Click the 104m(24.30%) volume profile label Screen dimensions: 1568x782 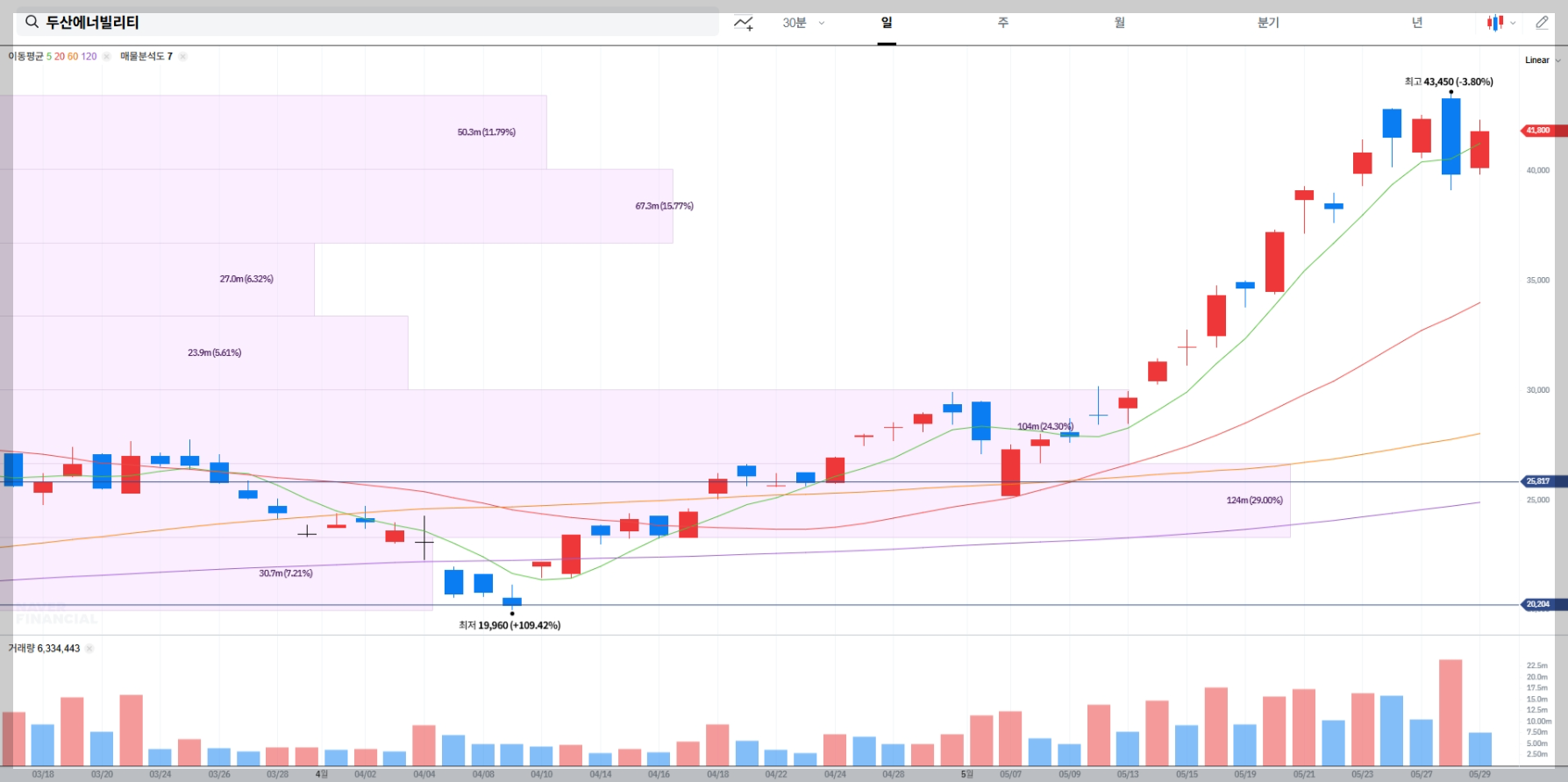(1045, 427)
